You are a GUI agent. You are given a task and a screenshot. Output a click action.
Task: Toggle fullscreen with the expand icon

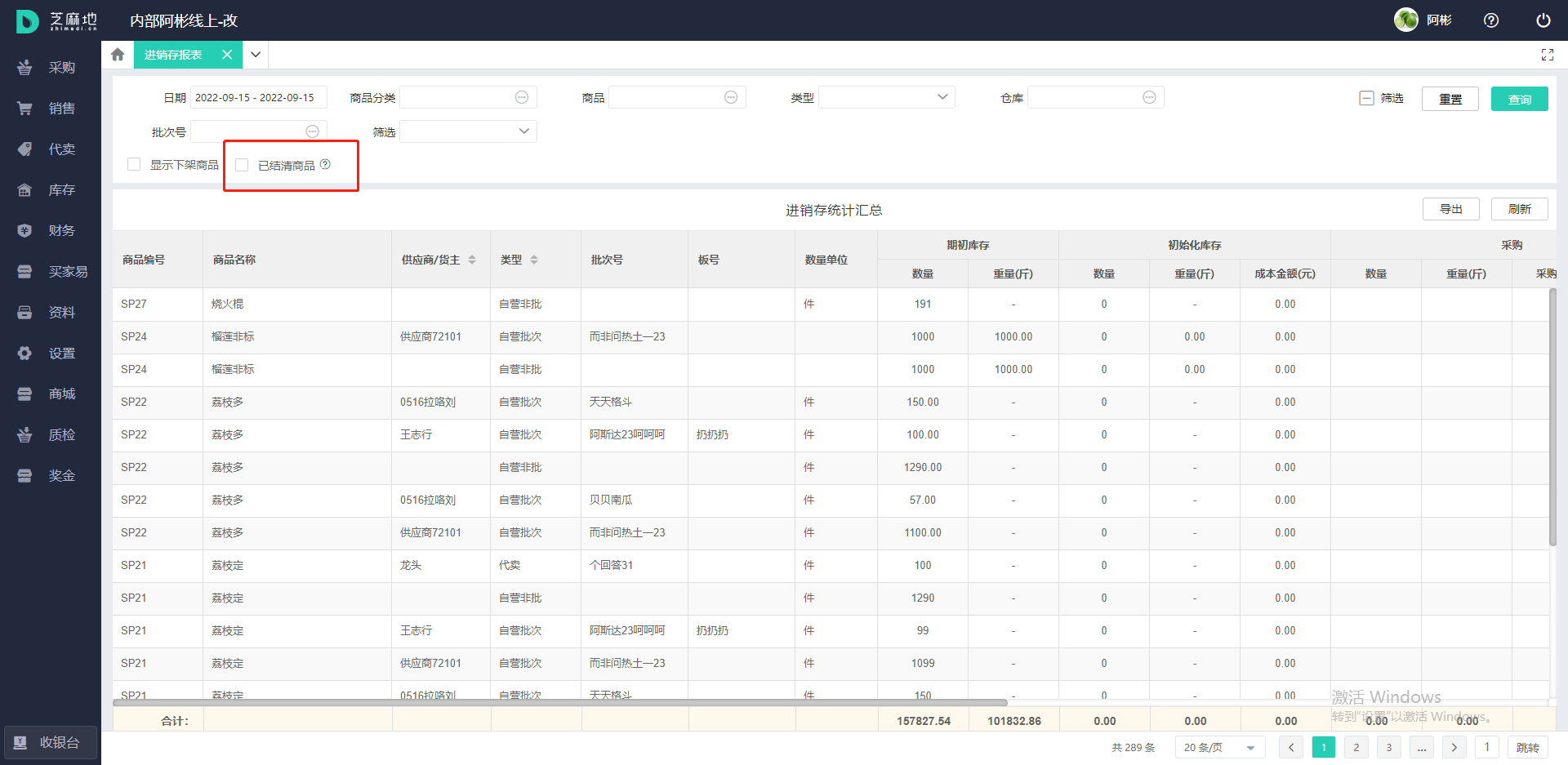click(x=1547, y=55)
